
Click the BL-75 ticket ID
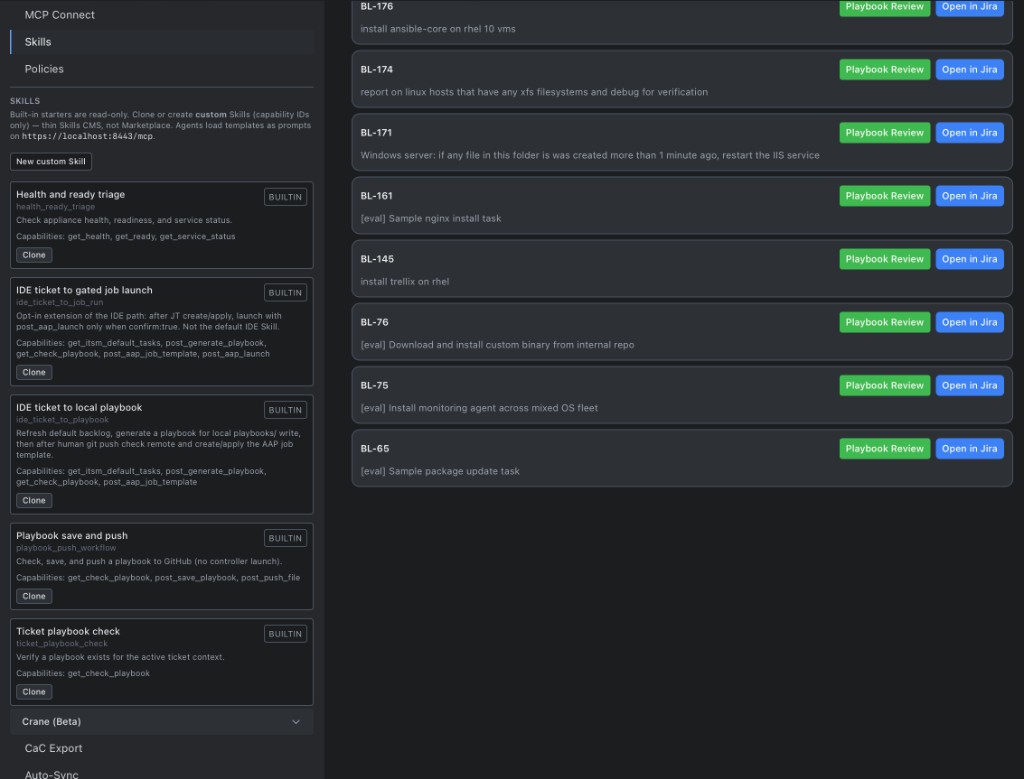(374, 385)
